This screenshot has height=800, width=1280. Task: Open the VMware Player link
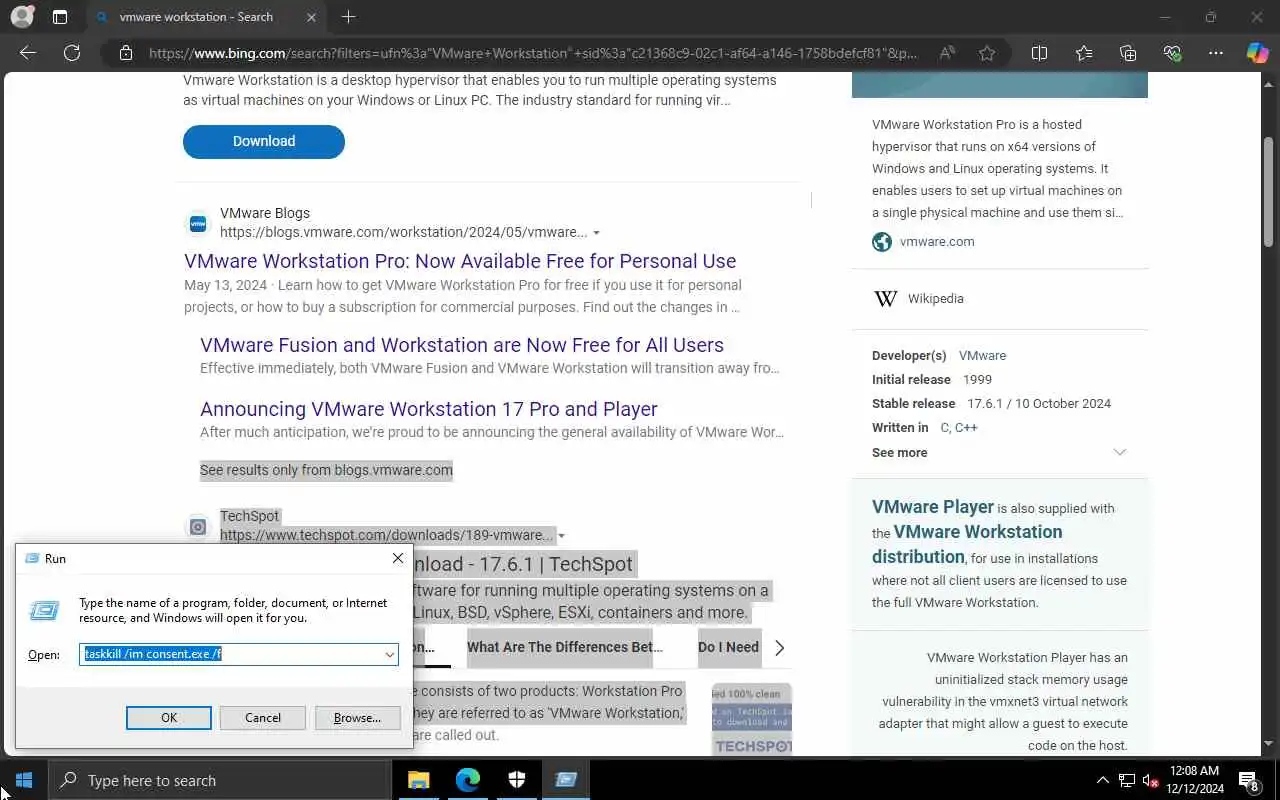933,507
